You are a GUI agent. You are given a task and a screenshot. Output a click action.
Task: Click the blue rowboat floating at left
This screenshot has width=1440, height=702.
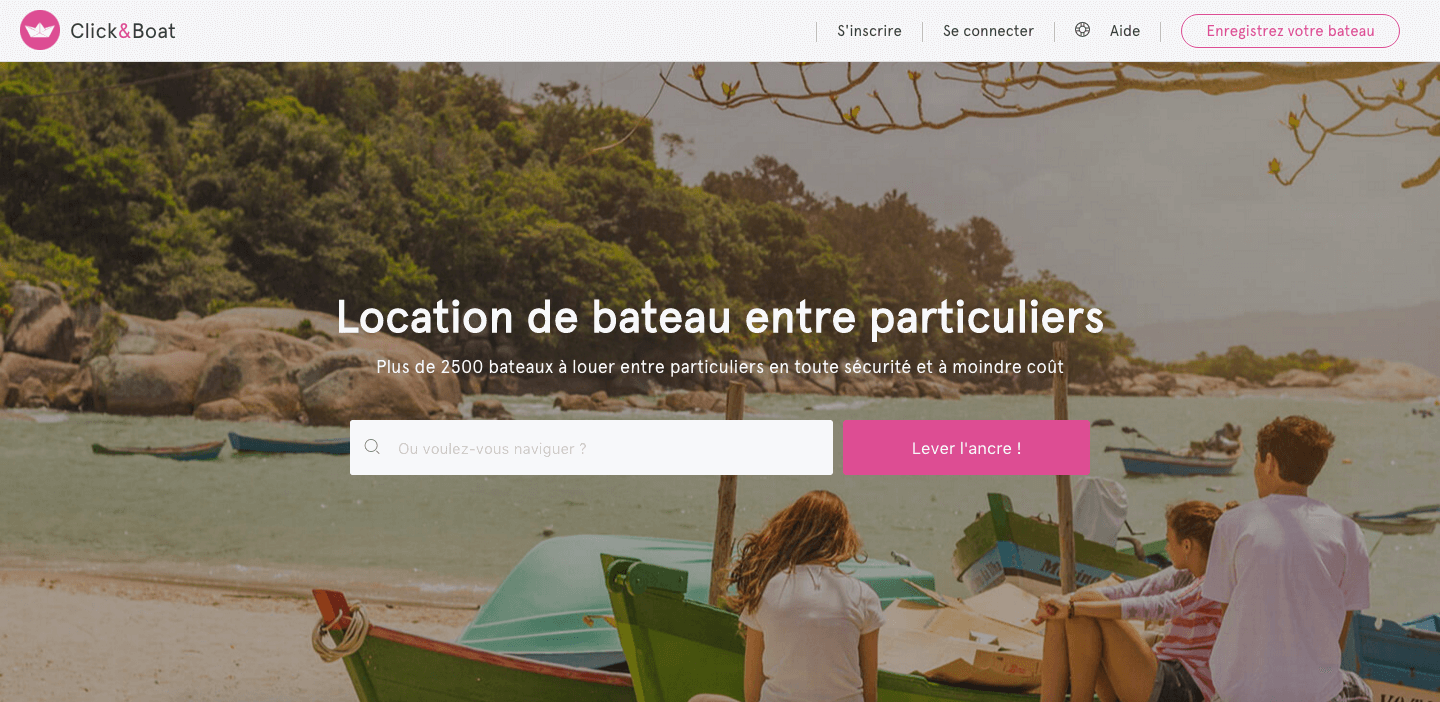[x=290, y=443]
